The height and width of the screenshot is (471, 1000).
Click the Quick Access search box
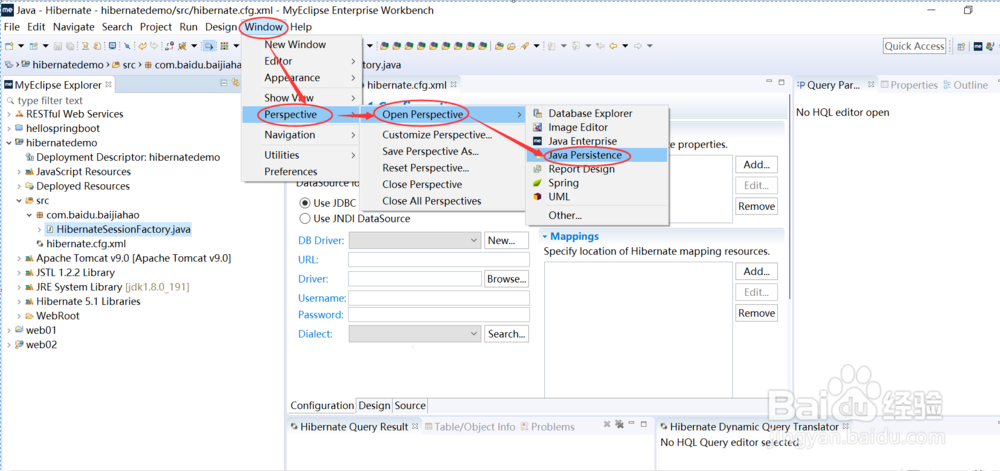915,46
